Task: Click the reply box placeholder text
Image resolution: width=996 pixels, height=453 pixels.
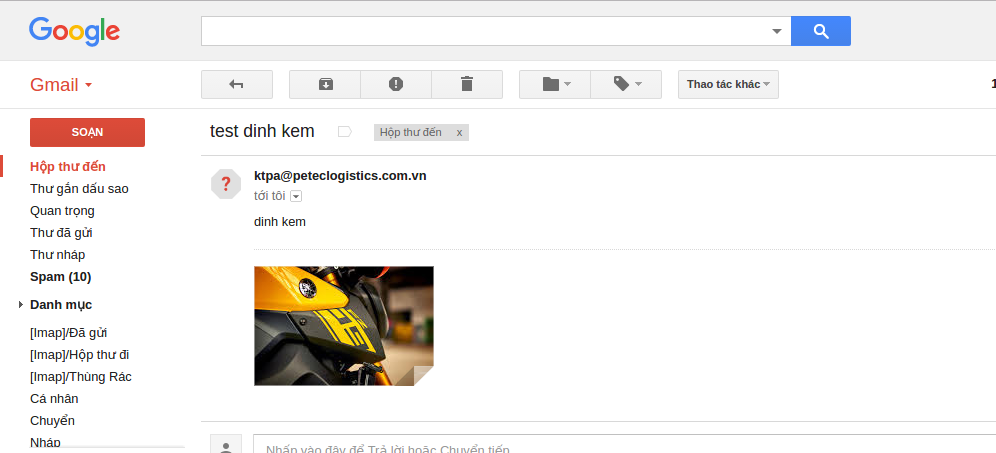Action: (387, 448)
